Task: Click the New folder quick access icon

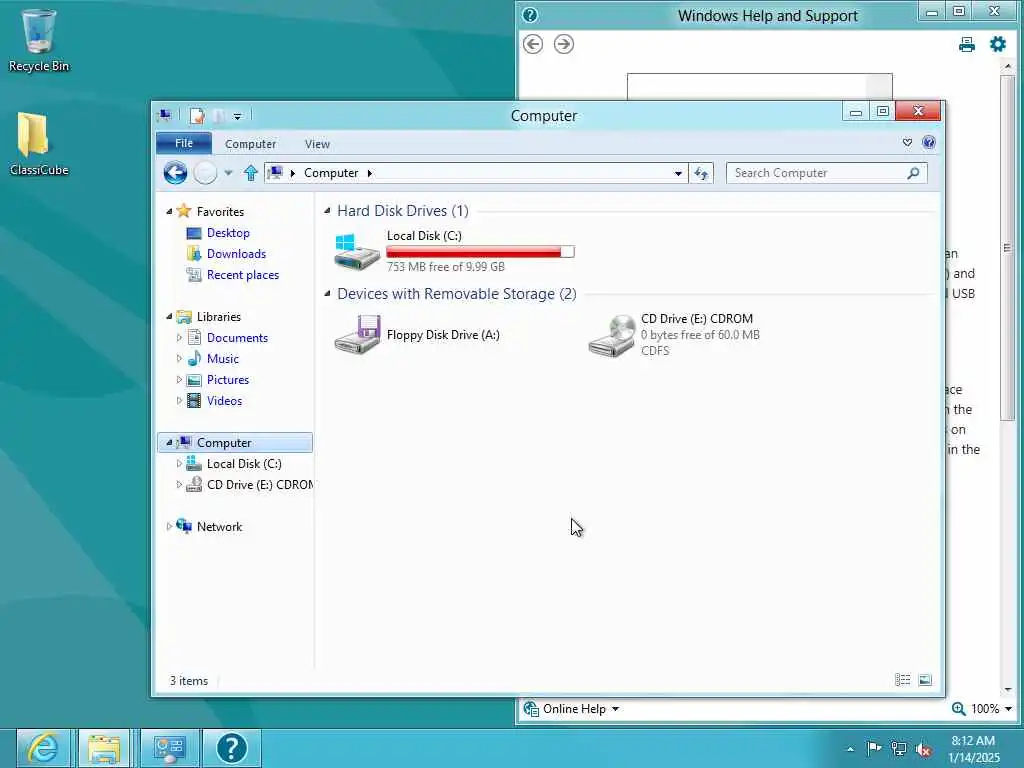Action: pos(218,116)
